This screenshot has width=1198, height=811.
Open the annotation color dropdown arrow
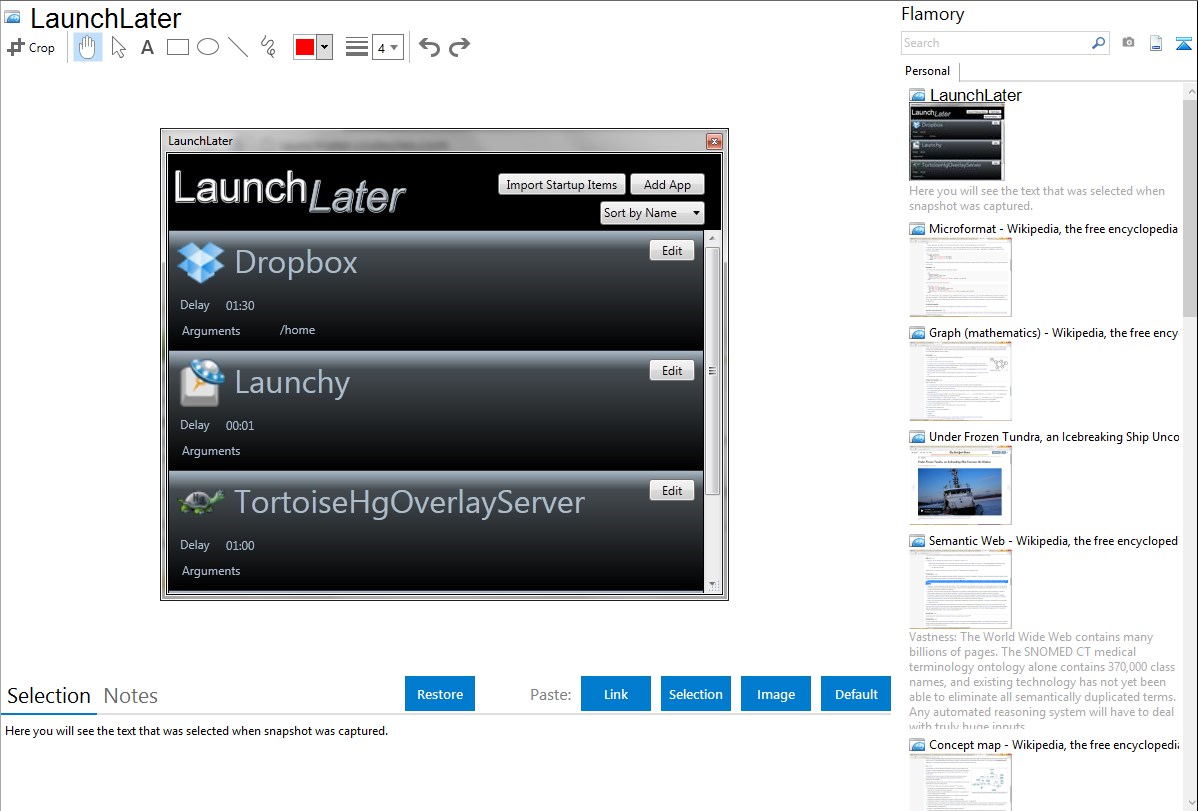325,47
